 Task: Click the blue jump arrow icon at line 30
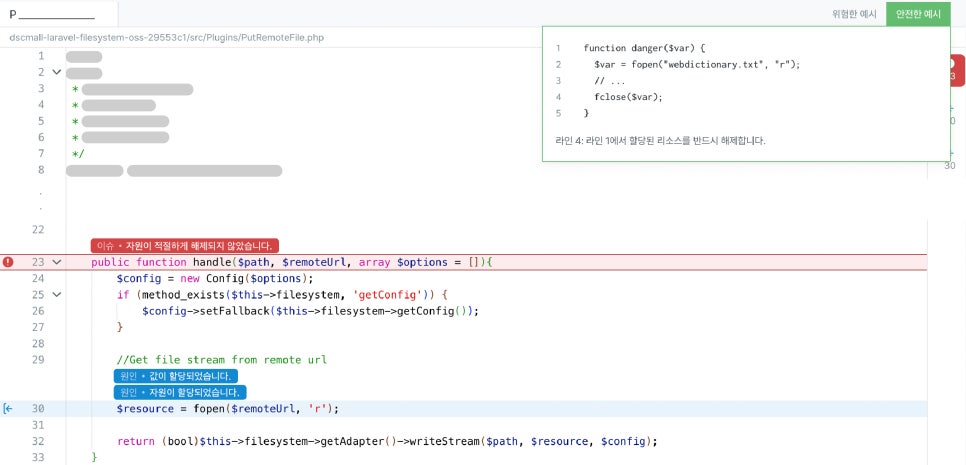point(7,408)
